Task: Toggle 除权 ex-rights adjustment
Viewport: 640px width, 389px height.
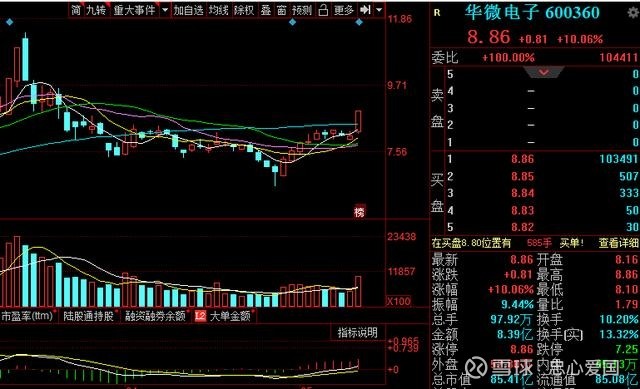Action: pos(244,10)
